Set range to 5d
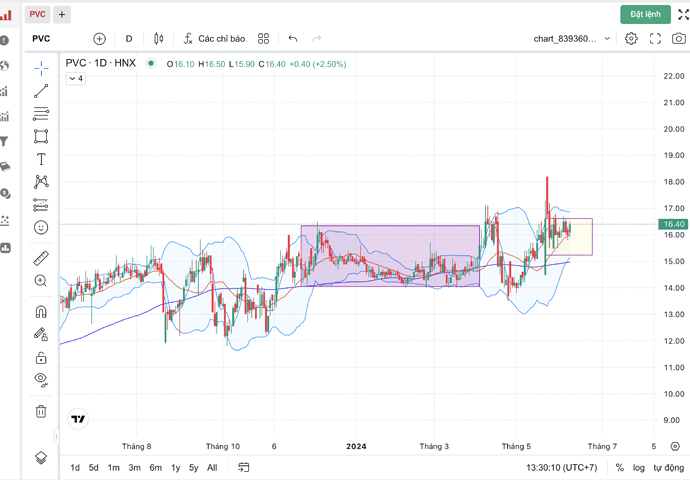The image size is (690, 480). click(94, 468)
